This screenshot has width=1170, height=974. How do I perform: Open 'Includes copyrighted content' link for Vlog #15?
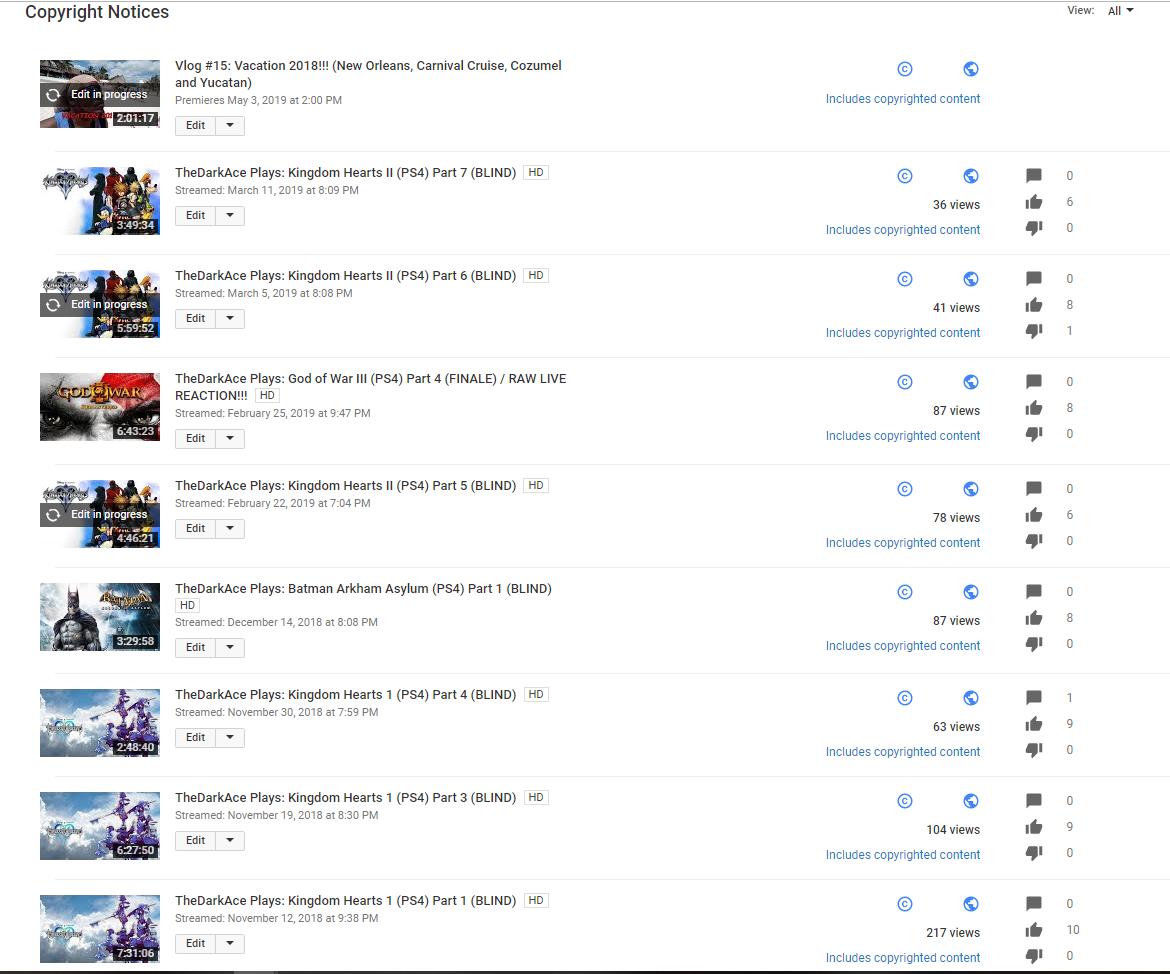(903, 99)
